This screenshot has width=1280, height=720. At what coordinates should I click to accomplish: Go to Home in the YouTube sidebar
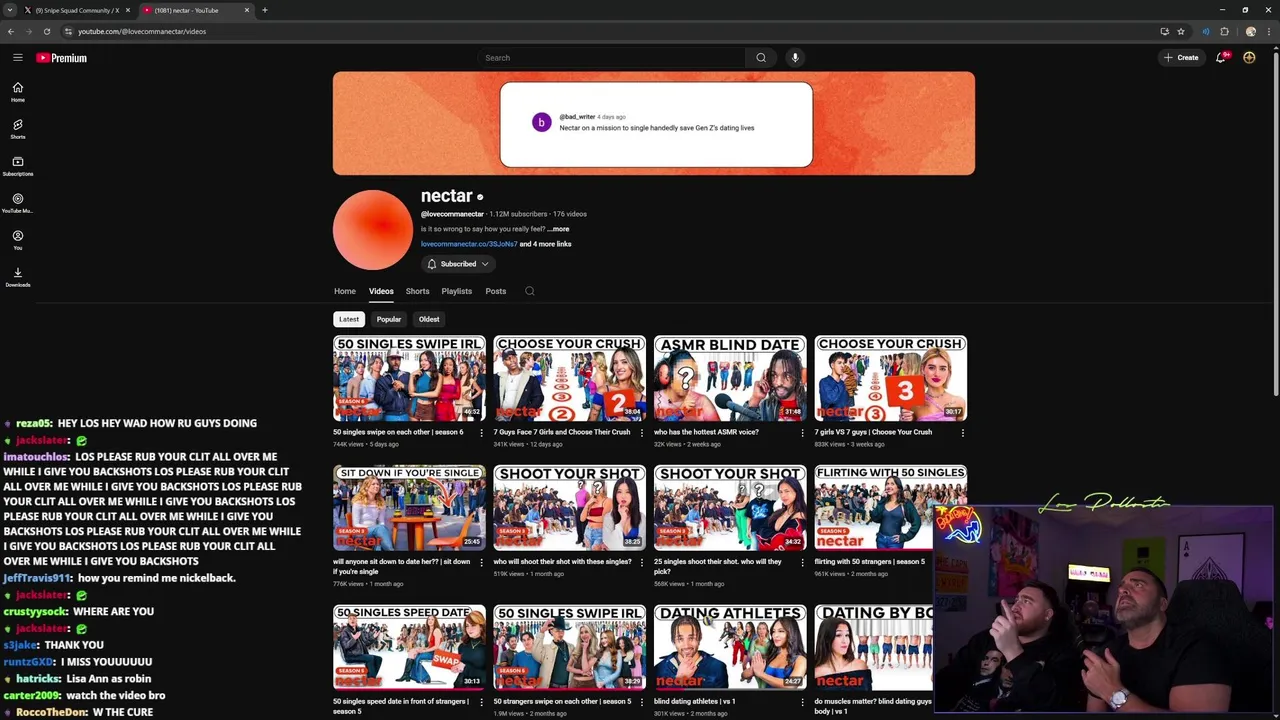[x=17, y=92]
